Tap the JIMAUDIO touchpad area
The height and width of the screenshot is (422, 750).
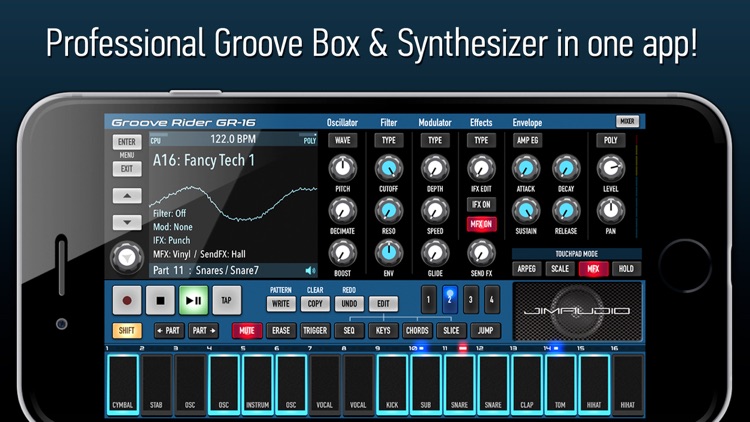(x=577, y=311)
